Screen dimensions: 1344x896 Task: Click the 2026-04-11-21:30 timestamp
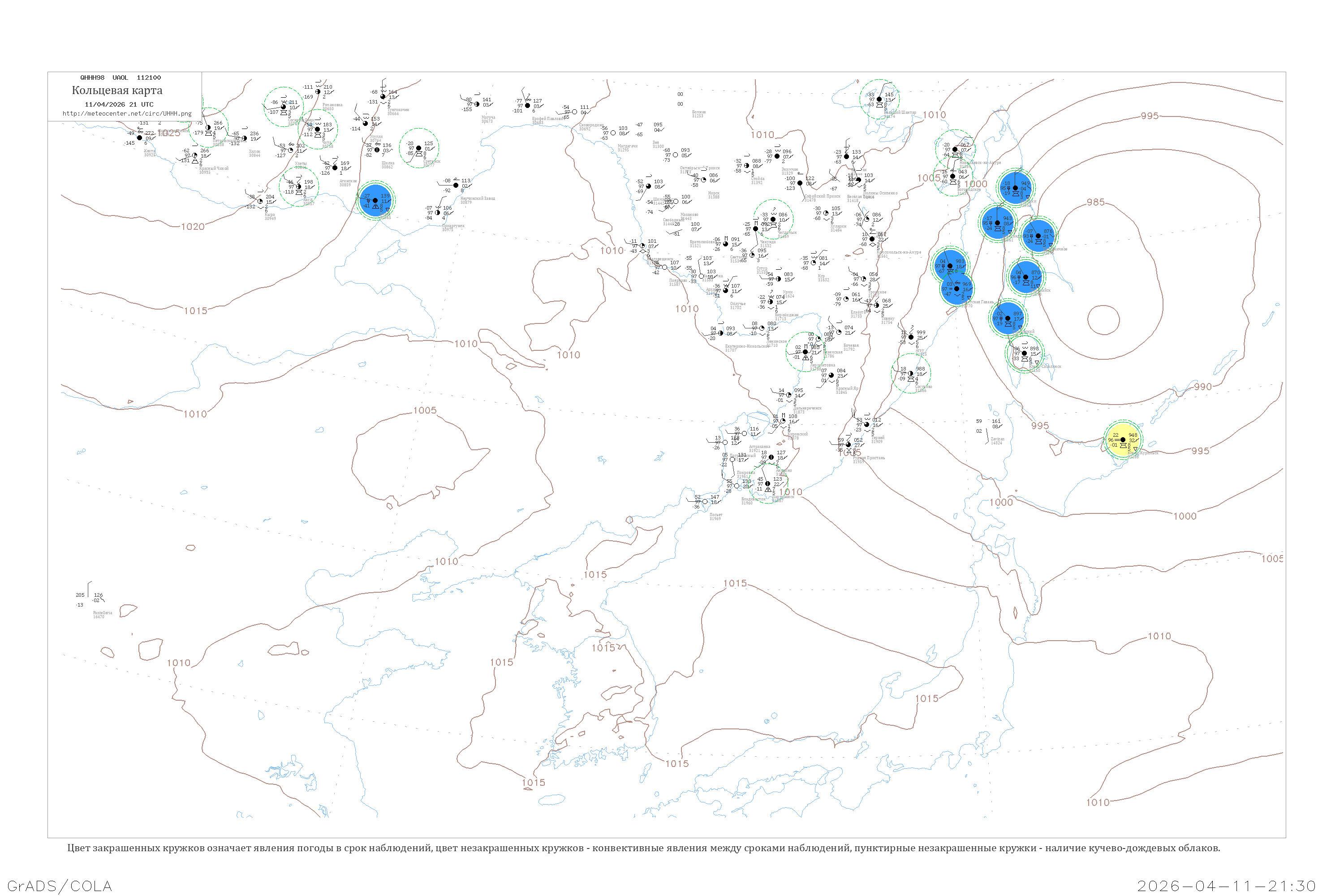[1226, 886]
